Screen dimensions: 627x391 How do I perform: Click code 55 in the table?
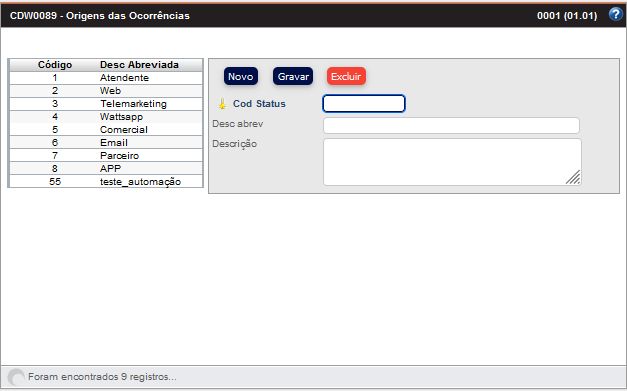[55, 182]
